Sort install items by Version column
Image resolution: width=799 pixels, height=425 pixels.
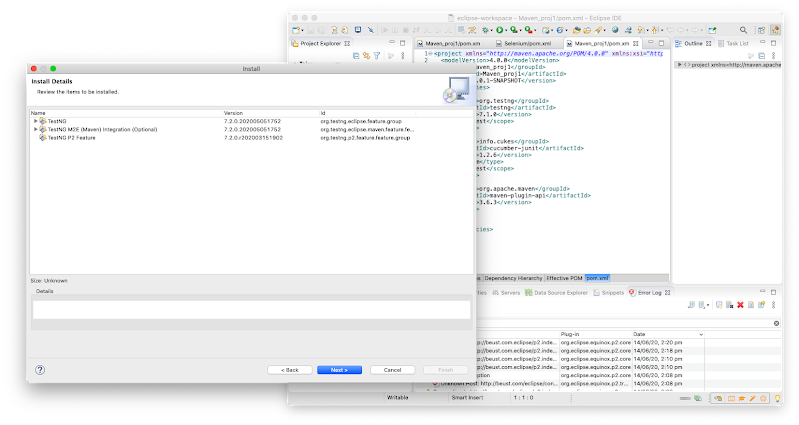click(x=271, y=113)
